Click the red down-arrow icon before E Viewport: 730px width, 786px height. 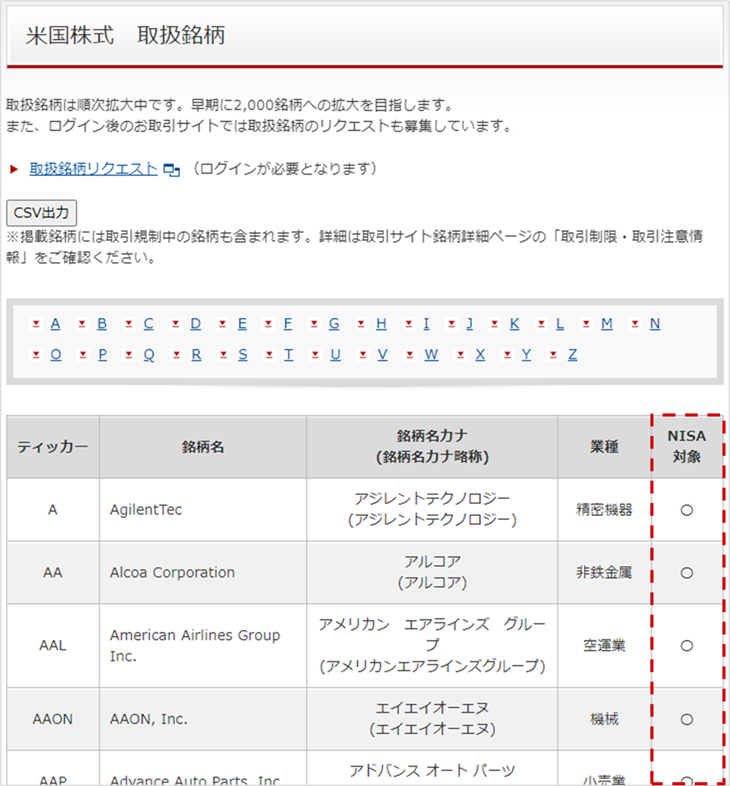pos(223,324)
